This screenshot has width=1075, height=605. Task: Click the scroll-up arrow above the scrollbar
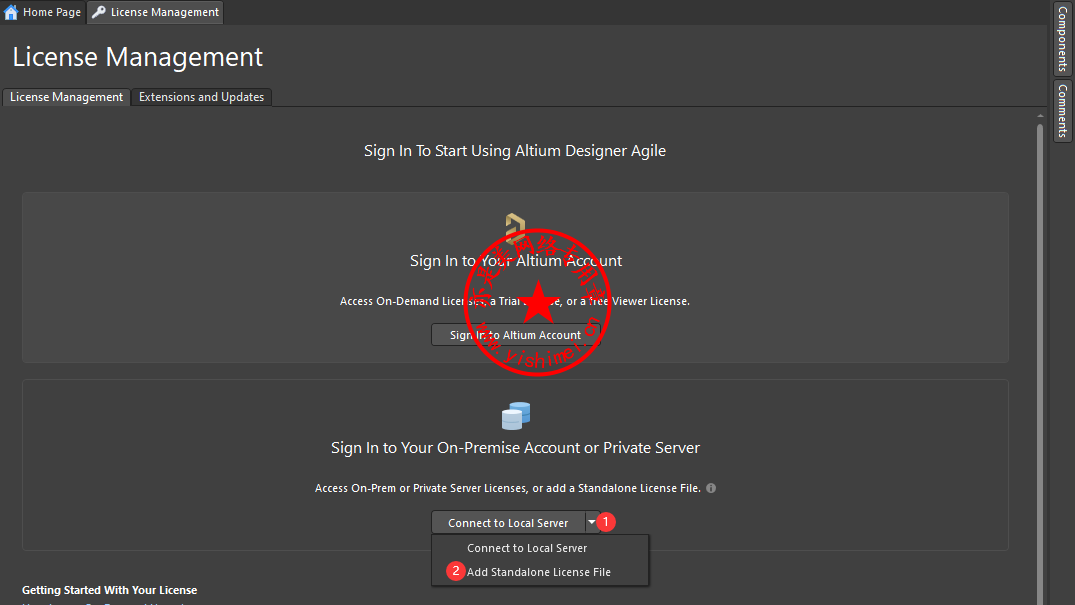pyautogui.click(x=1039, y=116)
